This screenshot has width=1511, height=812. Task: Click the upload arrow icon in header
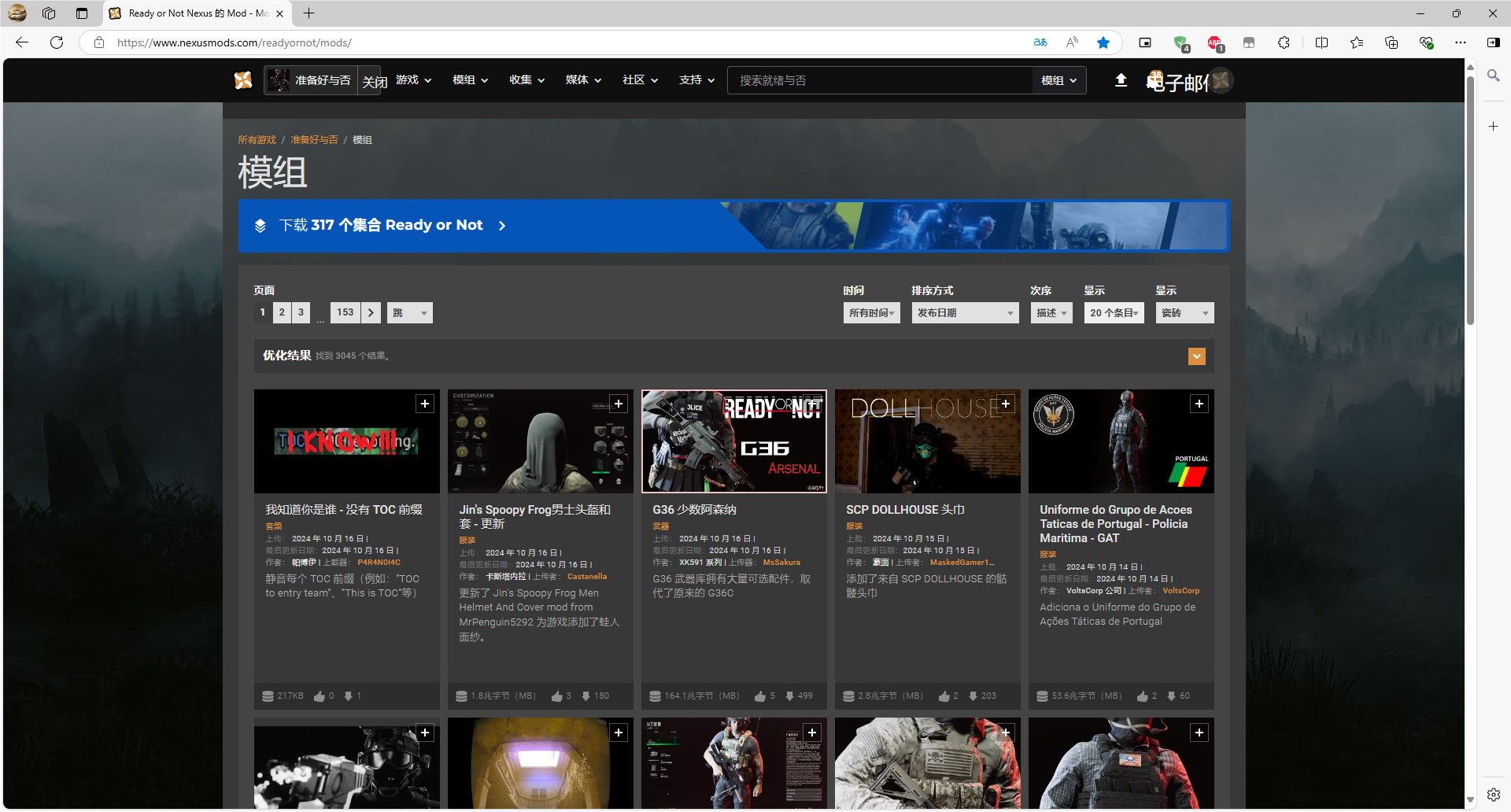pos(1121,80)
